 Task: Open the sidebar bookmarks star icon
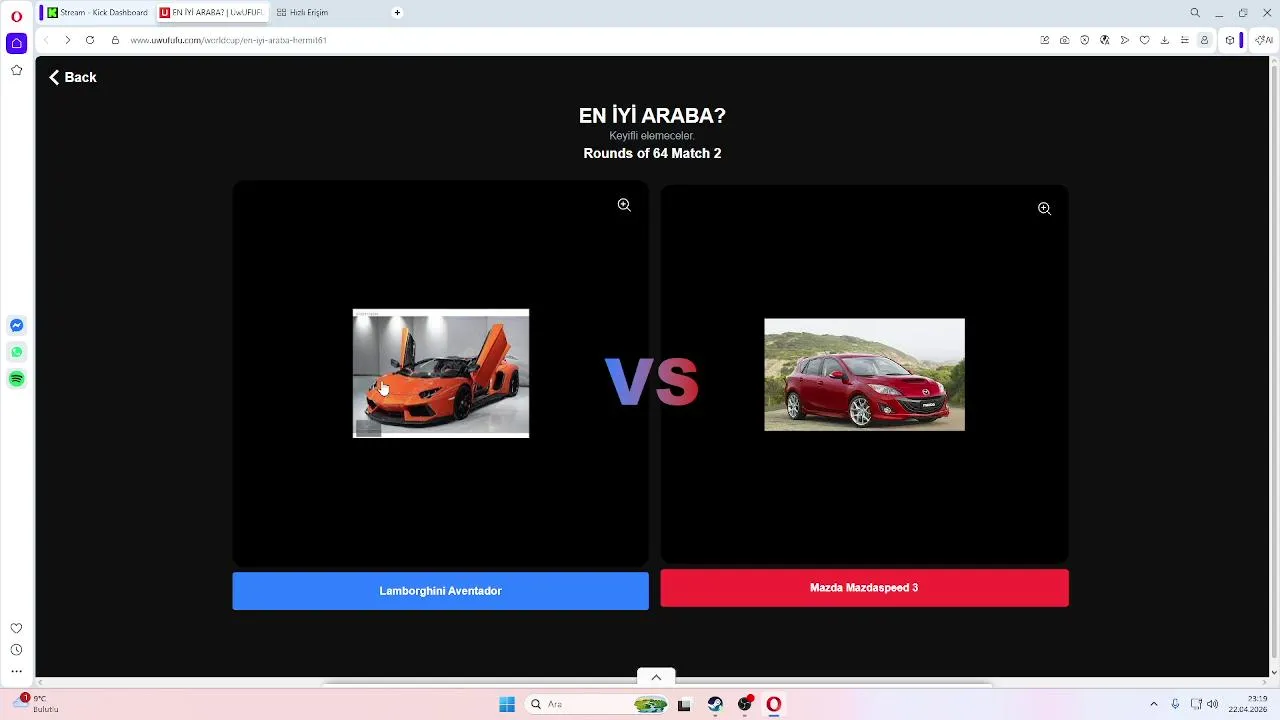tap(16, 70)
